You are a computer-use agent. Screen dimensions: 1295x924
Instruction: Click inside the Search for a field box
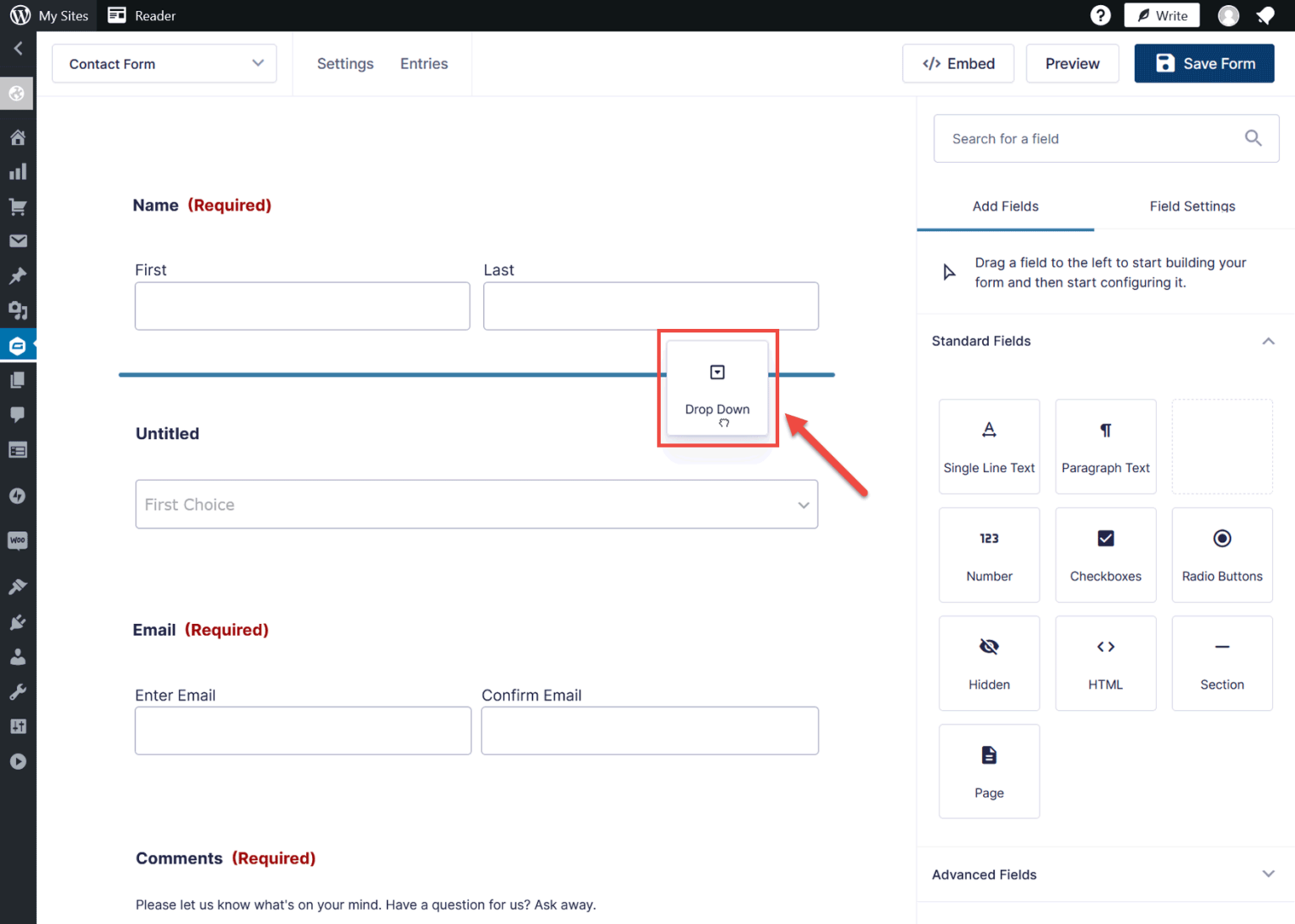1088,138
